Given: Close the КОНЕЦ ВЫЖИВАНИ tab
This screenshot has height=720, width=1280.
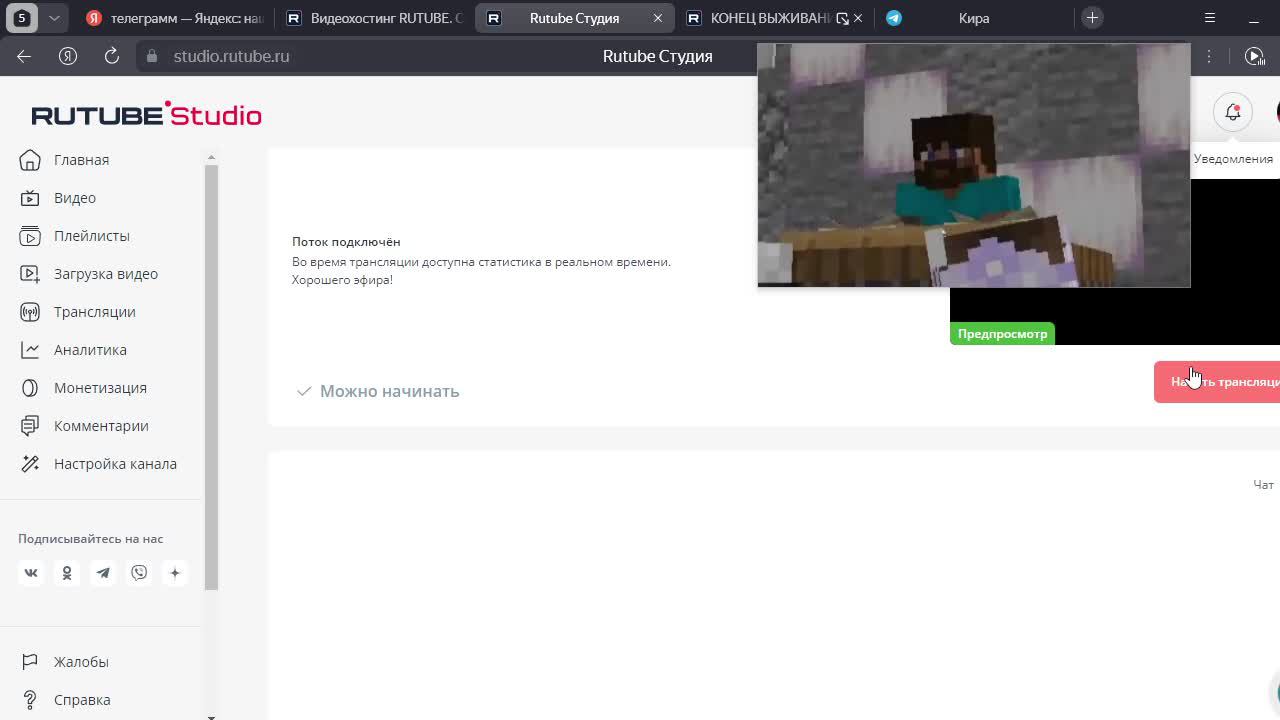Looking at the screenshot, I should click(857, 18).
